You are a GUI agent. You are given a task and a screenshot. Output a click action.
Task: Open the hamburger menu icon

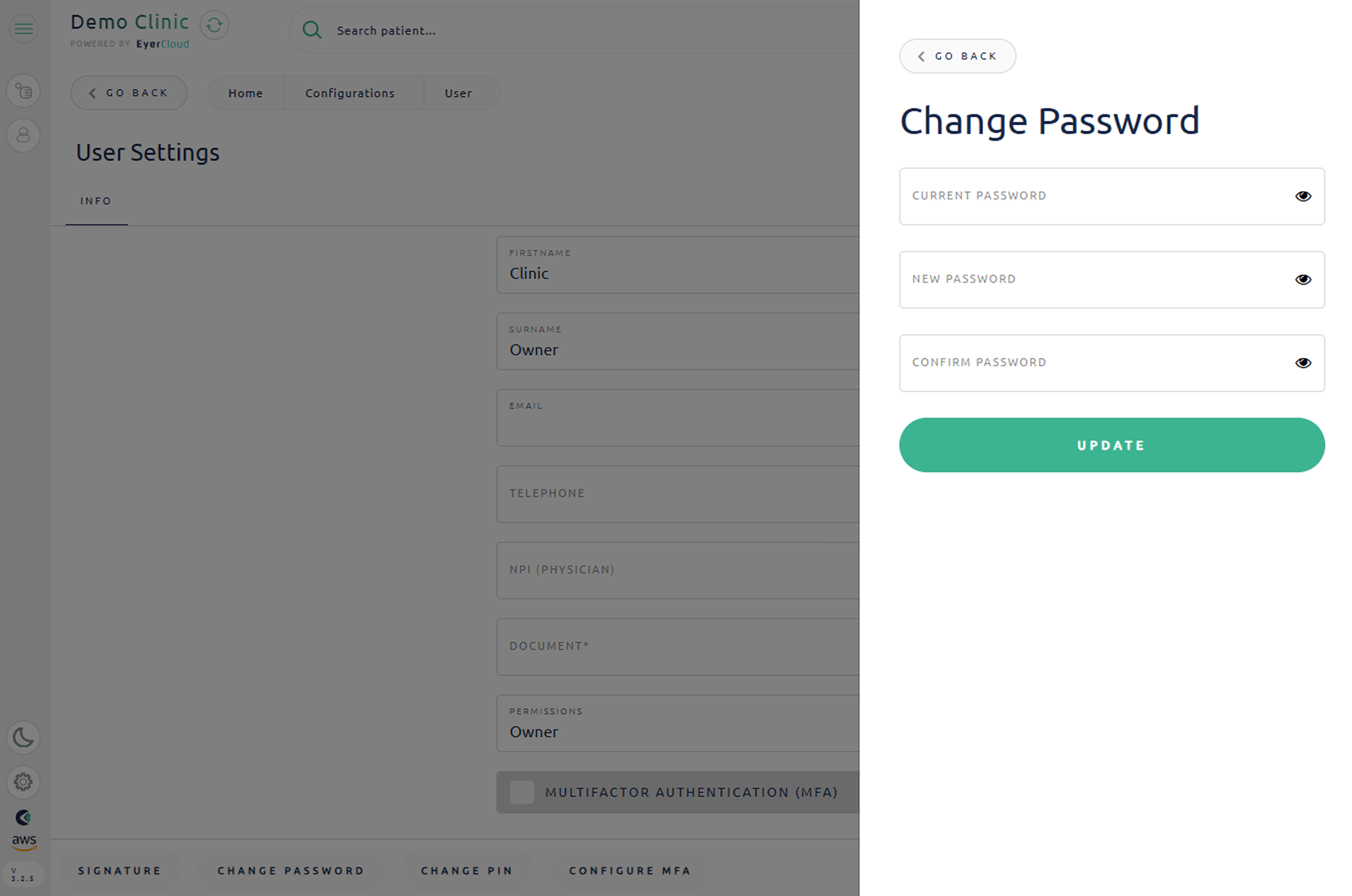click(x=23, y=28)
